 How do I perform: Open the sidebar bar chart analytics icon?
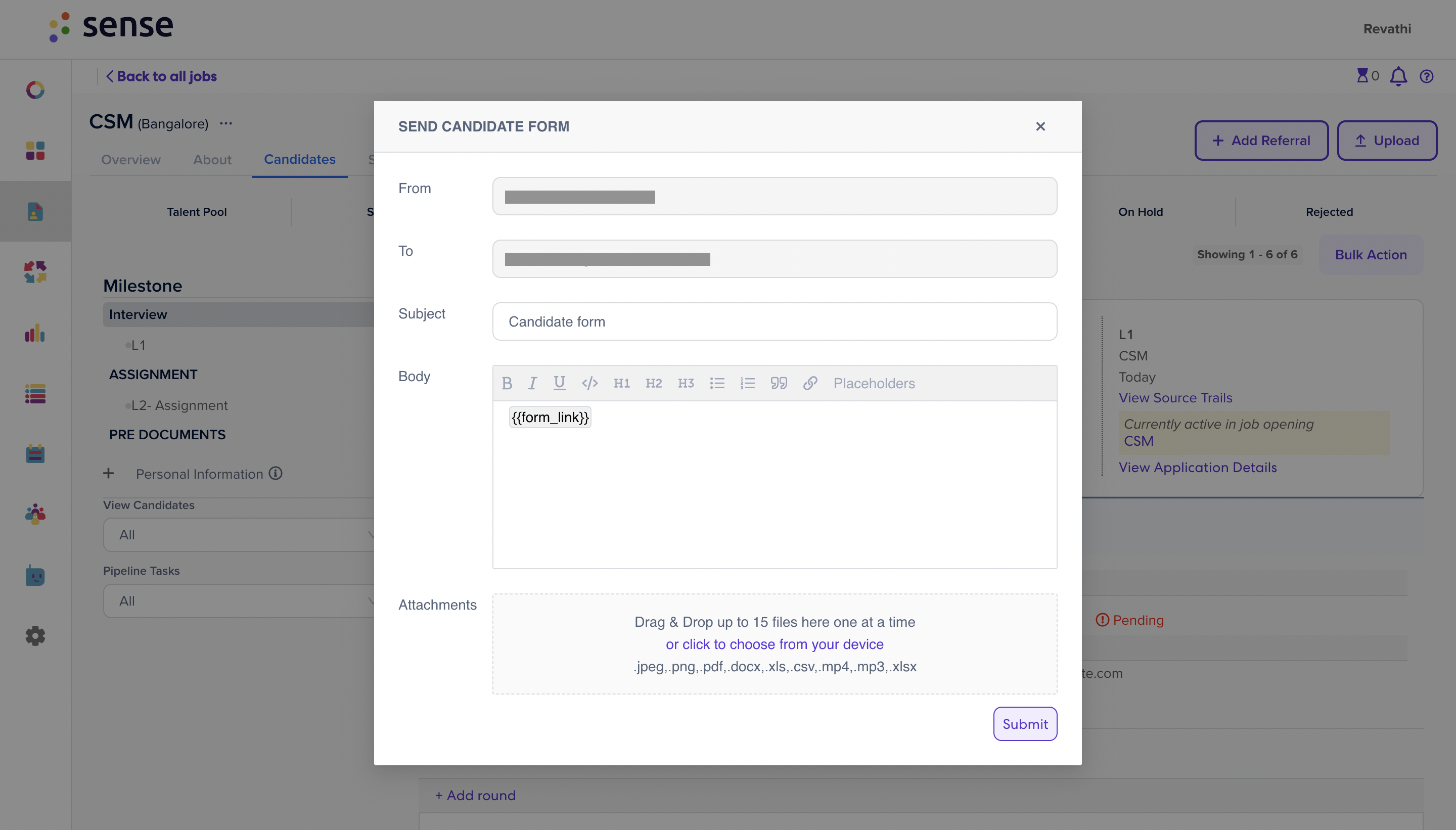click(35, 333)
